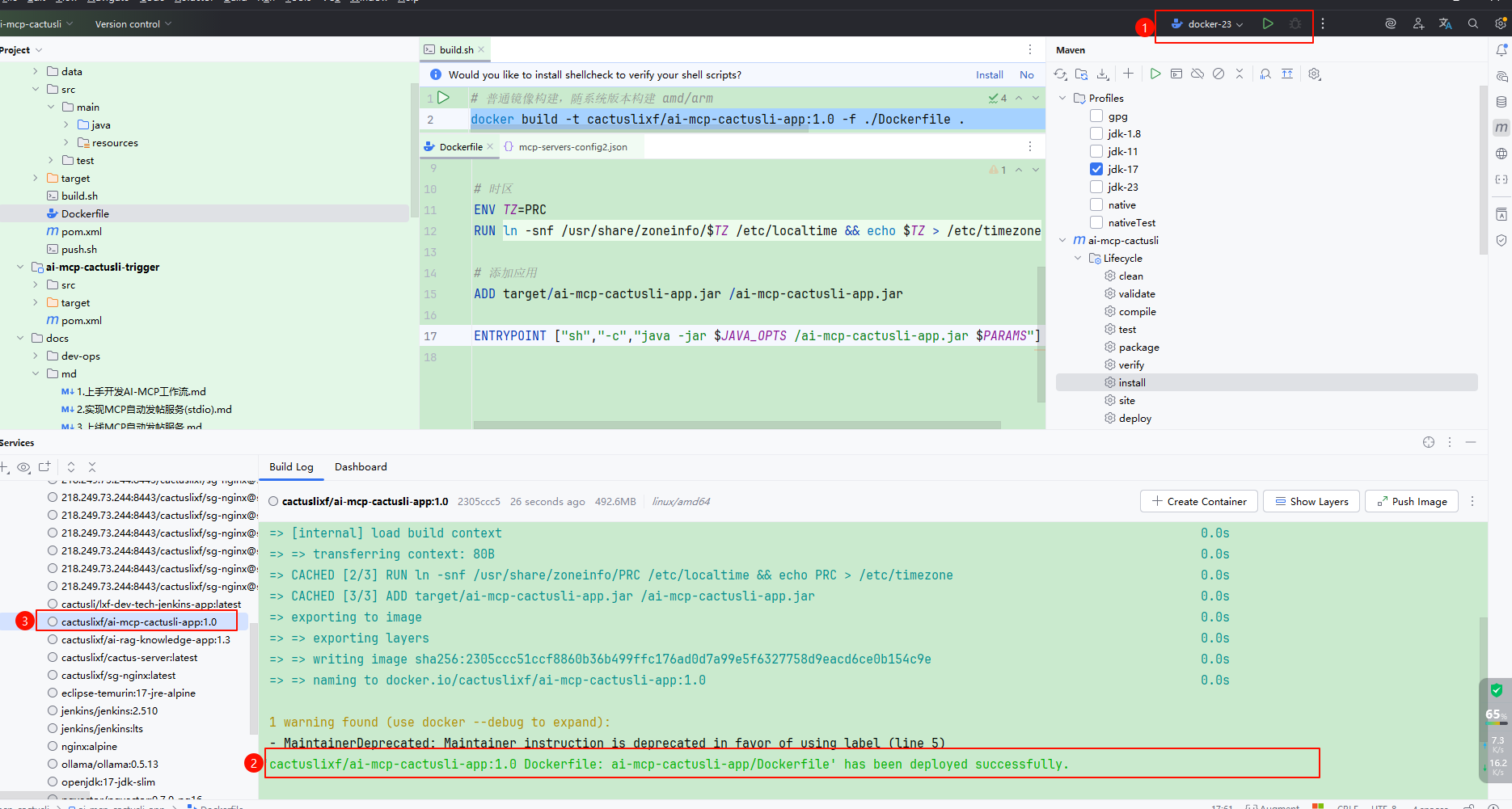Expand the java folder
Viewport: 1512px width, 809px height.
(x=66, y=124)
